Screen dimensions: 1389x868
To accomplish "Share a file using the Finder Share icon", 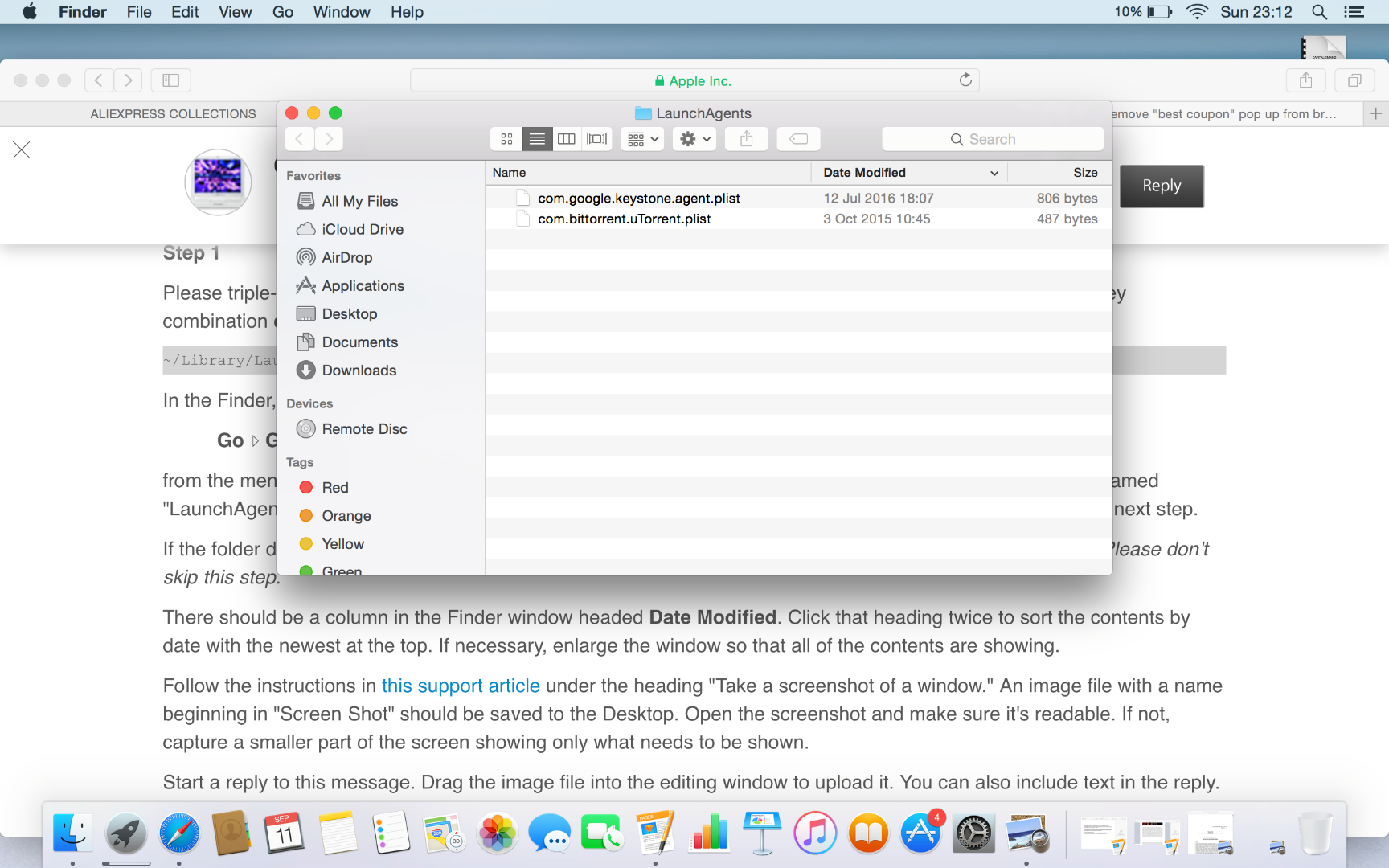I will point(746,138).
